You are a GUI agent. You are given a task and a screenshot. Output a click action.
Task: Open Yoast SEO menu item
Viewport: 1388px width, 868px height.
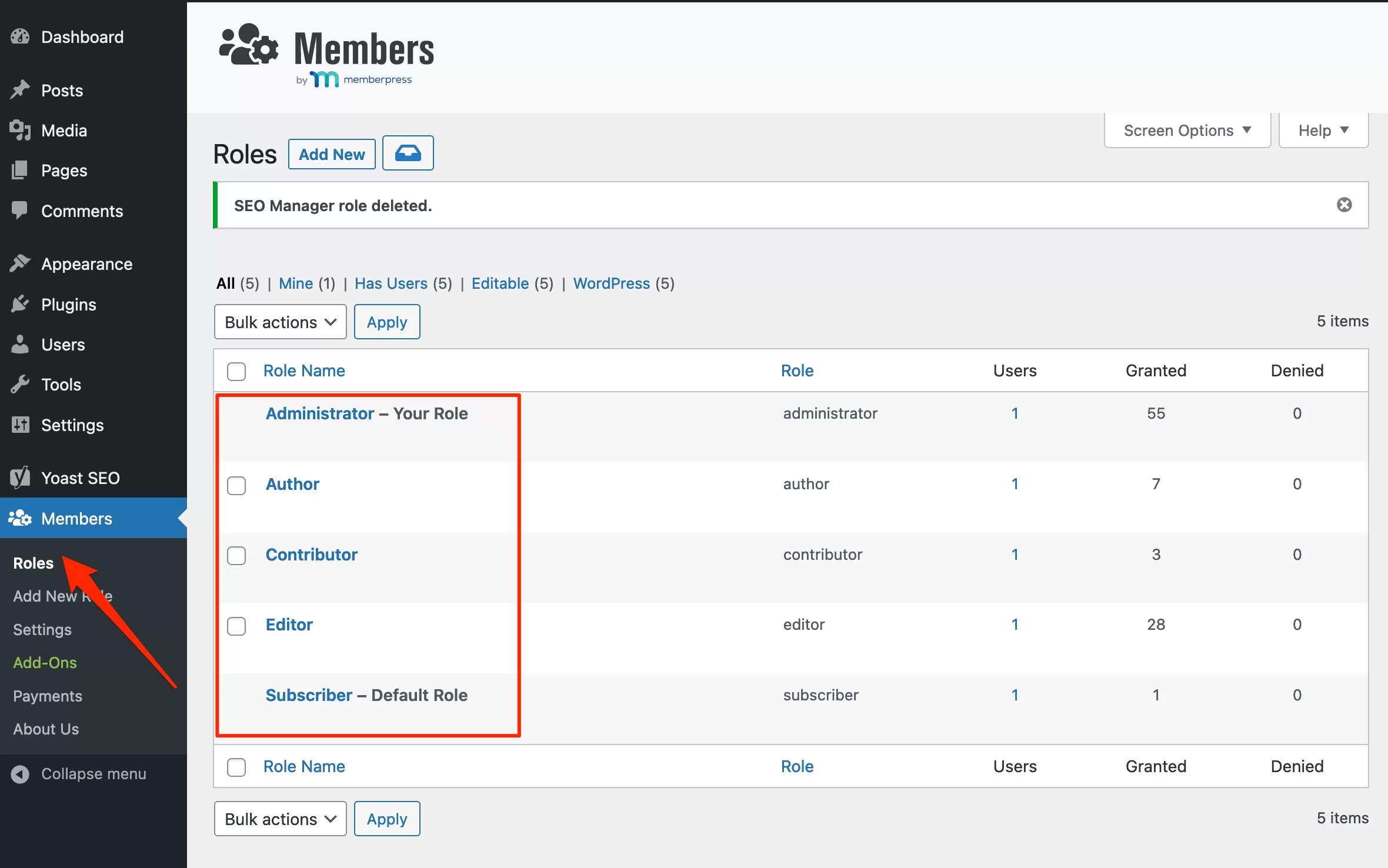[94, 478]
